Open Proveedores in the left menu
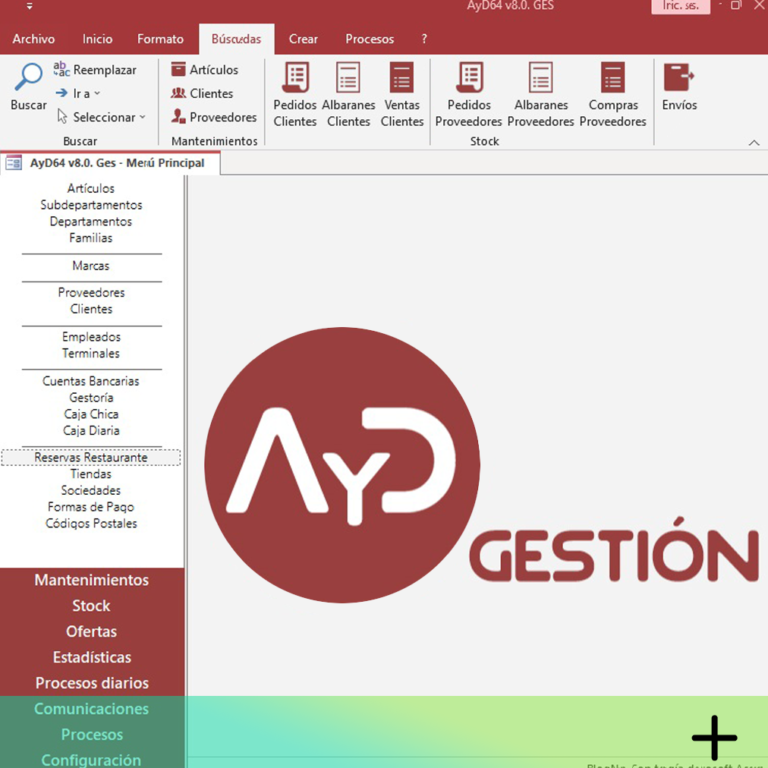The height and width of the screenshot is (768, 768). pyautogui.click(x=91, y=293)
